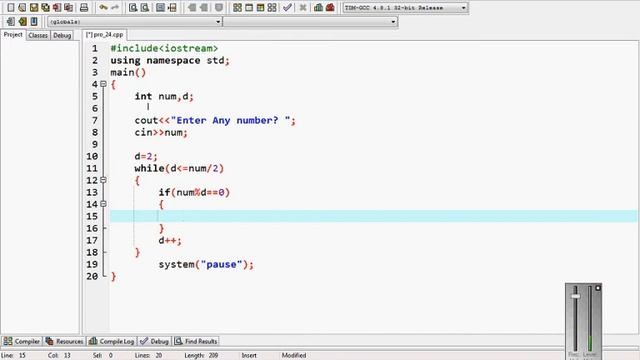The image size is (640, 360).
Task: Open the Resources bottom tab
Action: click(64, 341)
